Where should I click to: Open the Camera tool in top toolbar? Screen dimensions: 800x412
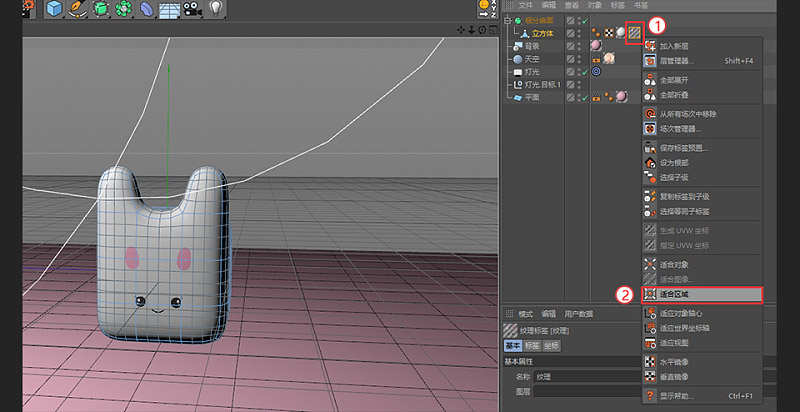click(191, 8)
